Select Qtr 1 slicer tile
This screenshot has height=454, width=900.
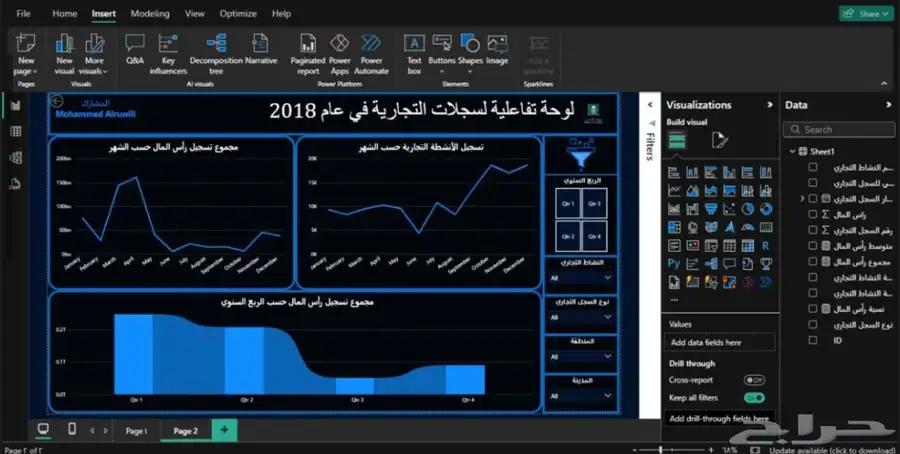tap(568, 203)
